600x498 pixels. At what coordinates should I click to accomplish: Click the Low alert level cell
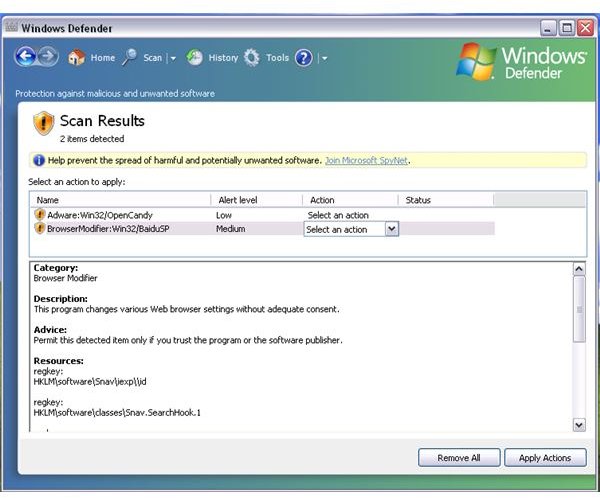tap(223, 215)
